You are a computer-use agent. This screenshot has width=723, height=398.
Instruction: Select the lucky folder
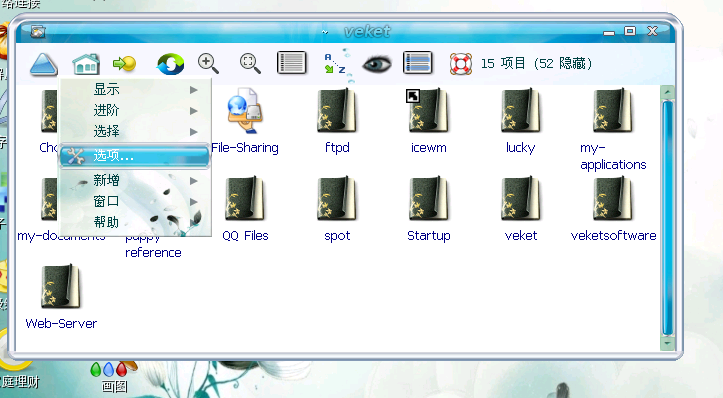pos(520,111)
